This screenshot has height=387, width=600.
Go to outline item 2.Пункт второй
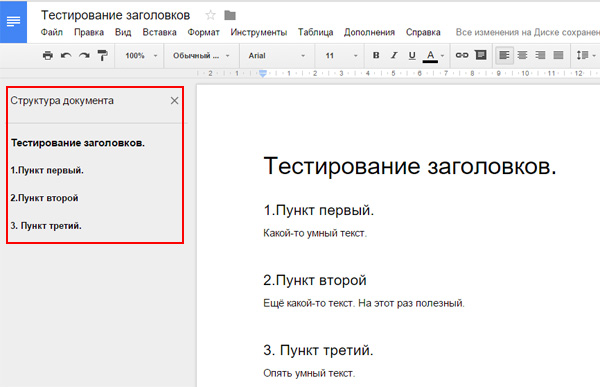pyautogui.click(x=44, y=198)
